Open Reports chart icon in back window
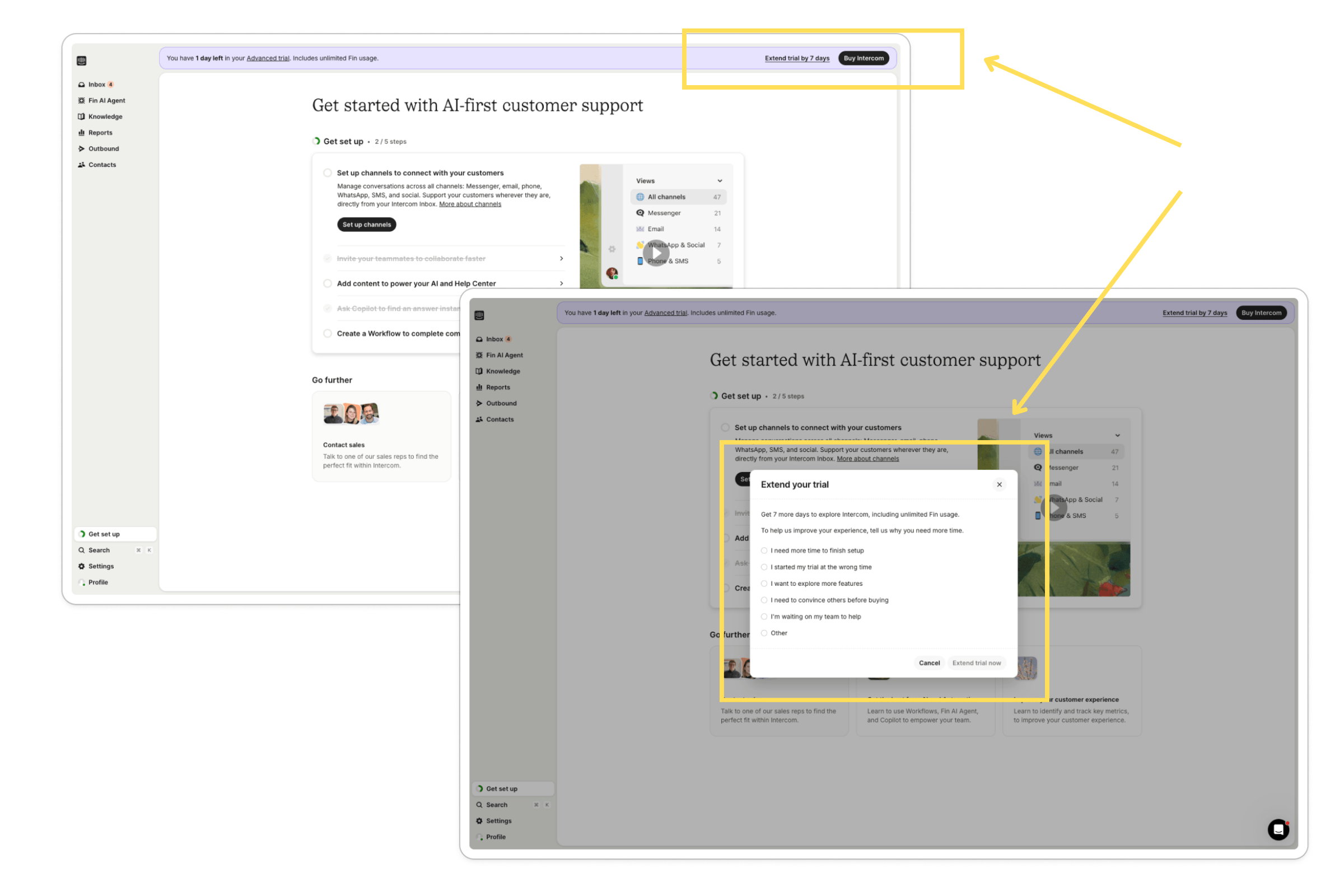Image resolution: width=1344 pixels, height=896 pixels. (x=81, y=133)
